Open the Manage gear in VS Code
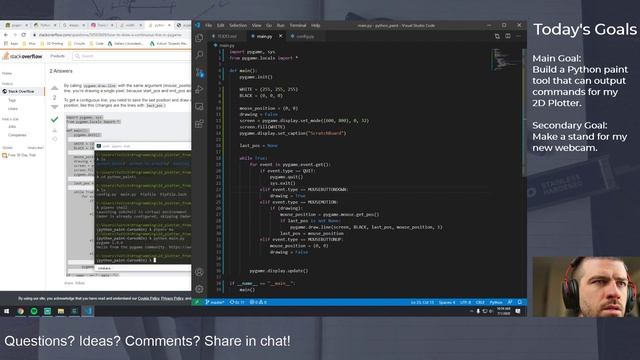 pyautogui.click(x=200, y=289)
